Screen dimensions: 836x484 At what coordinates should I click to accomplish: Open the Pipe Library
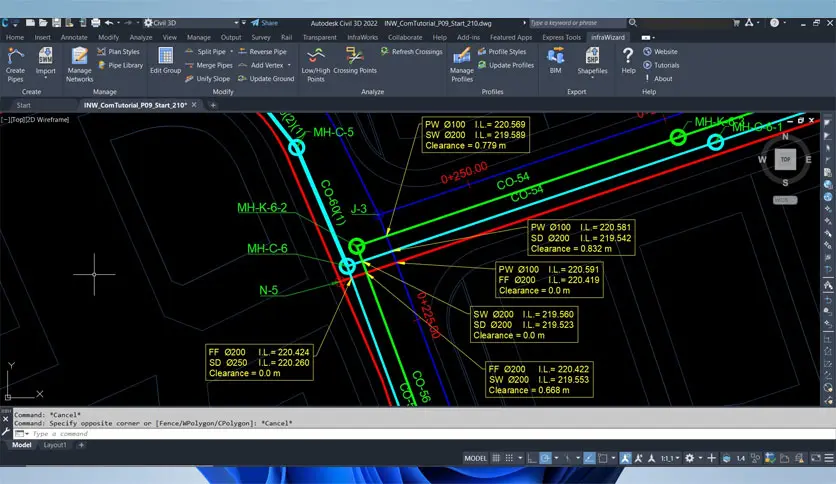(x=120, y=65)
